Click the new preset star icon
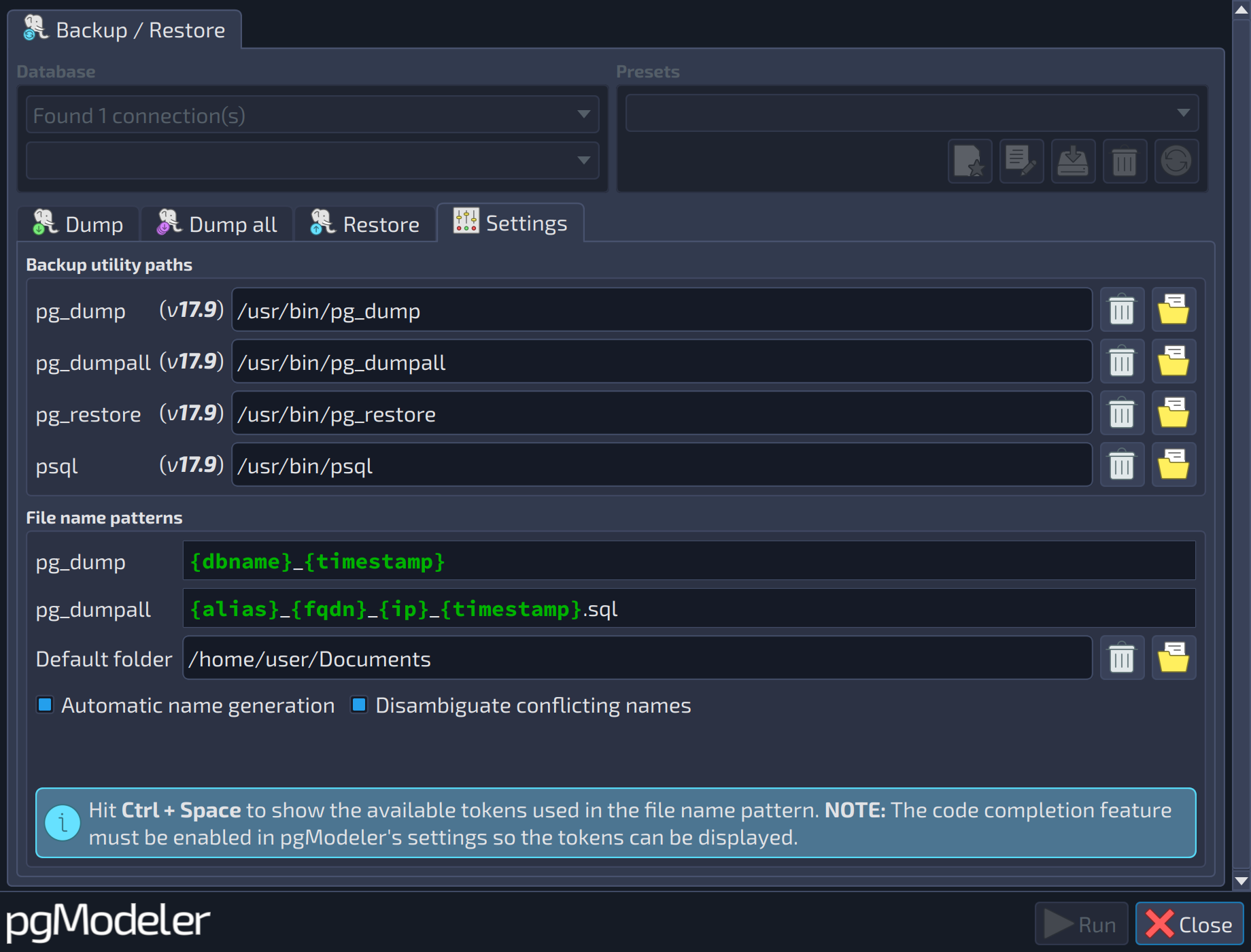This screenshot has height=952, width=1251. click(970, 162)
